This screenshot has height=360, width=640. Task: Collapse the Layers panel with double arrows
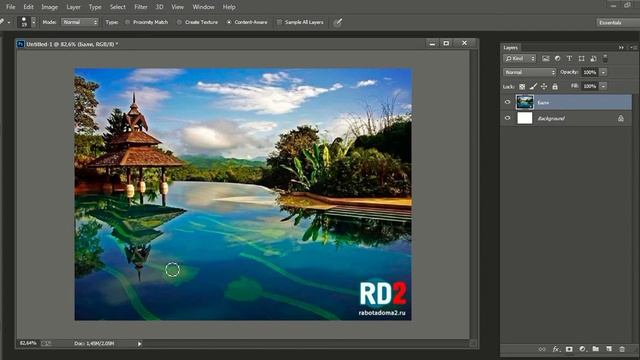(x=621, y=48)
